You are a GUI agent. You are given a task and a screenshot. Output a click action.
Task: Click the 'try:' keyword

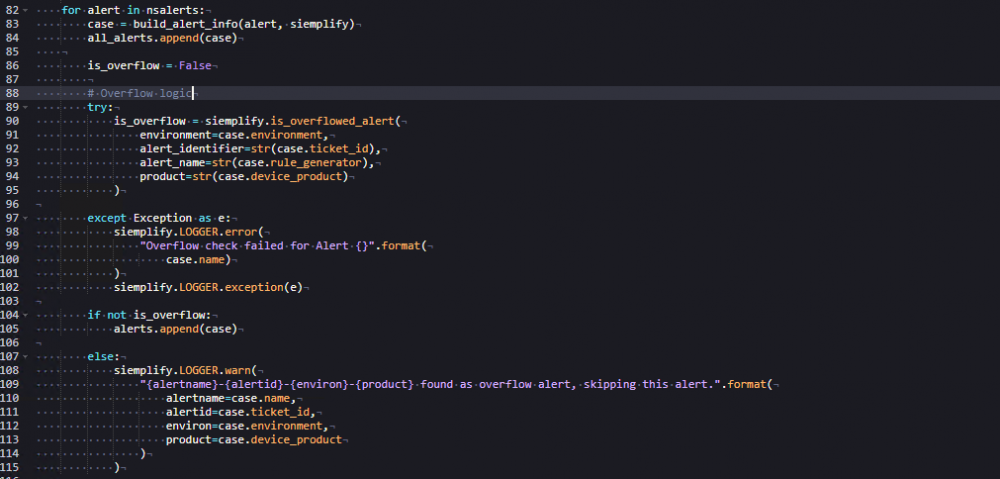[100, 106]
